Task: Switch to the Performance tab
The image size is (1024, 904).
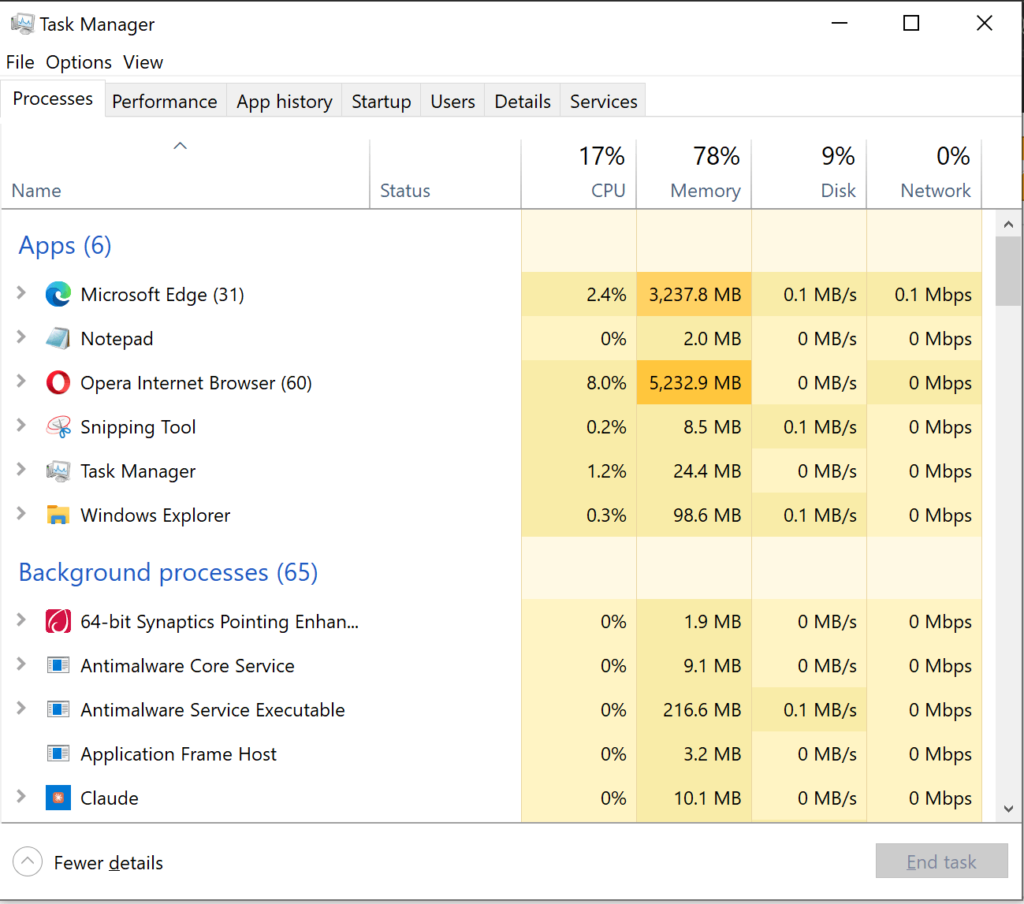Action: click(165, 101)
